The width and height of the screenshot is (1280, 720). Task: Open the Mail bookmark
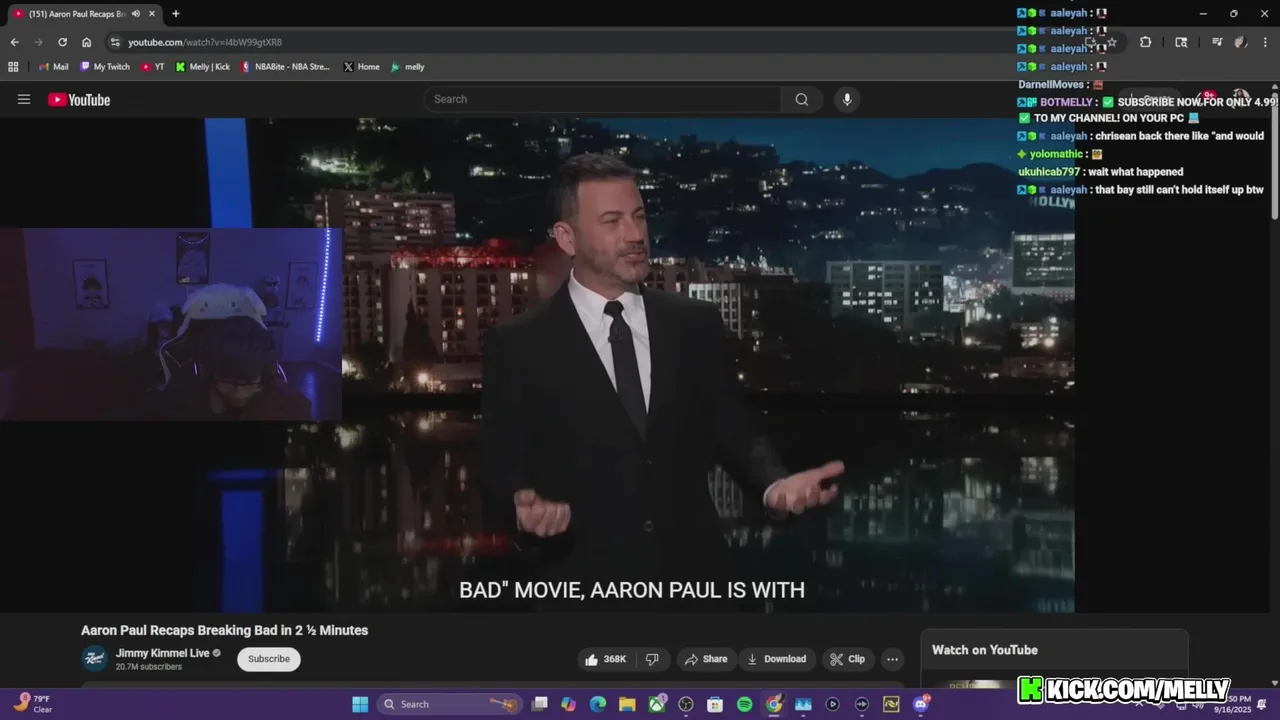click(54, 67)
